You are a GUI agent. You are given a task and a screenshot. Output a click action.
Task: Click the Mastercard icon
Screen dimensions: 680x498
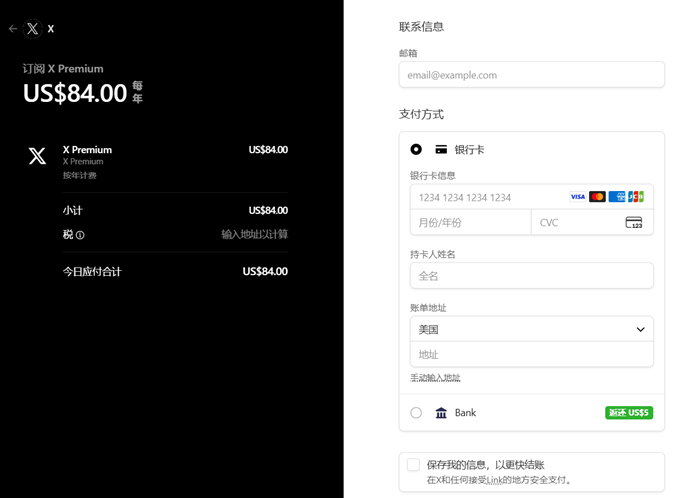click(597, 197)
